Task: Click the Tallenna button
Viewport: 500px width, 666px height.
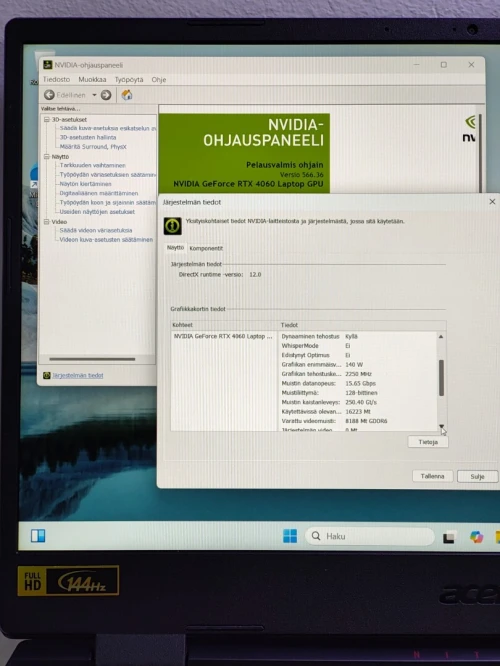Action: tap(432, 476)
